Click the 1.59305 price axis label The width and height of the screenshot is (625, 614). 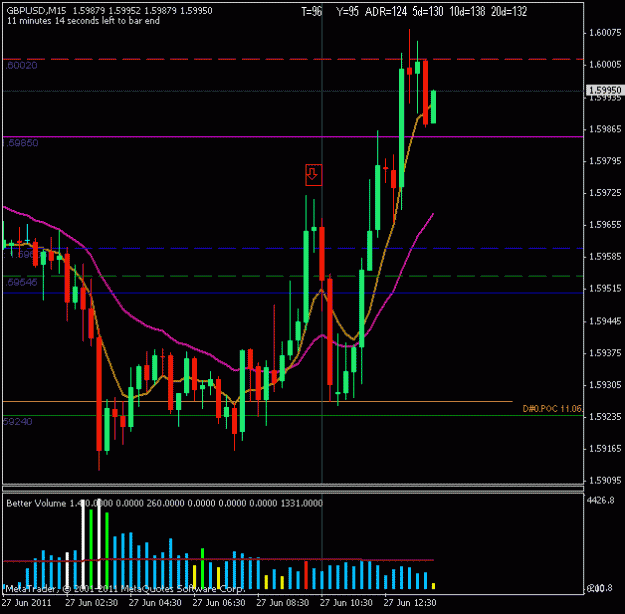[x=605, y=385]
